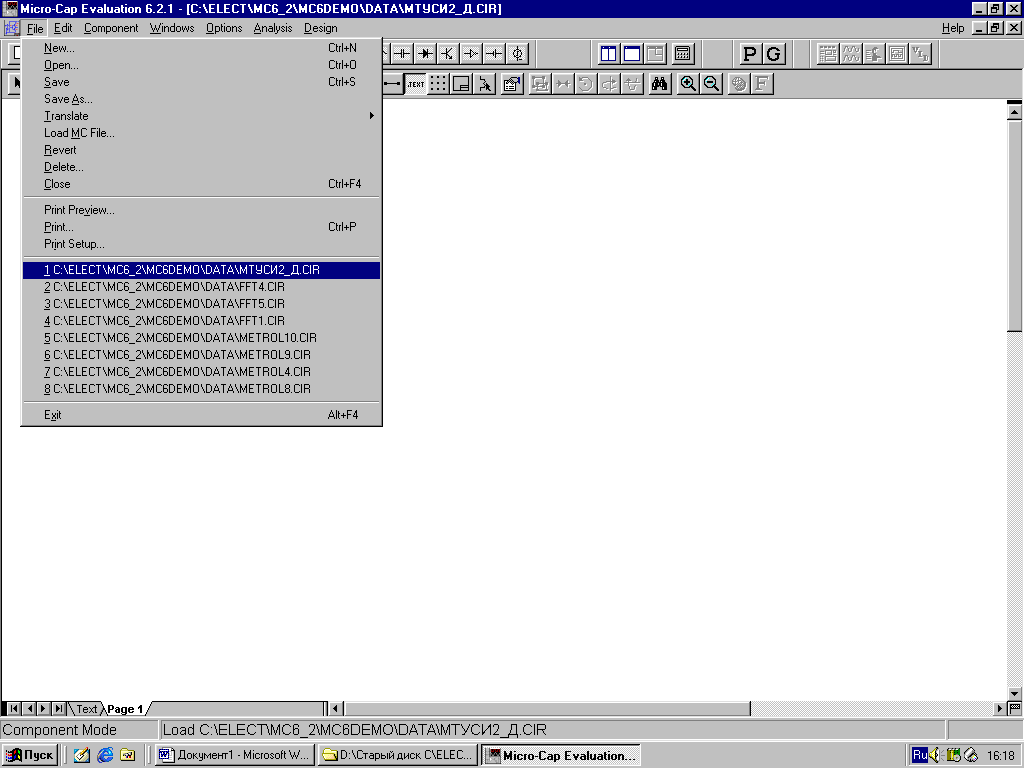The height and width of the screenshot is (768, 1024).
Task: Choose Open... from the File menu
Action: pyautogui.click(x=201, y=65)
